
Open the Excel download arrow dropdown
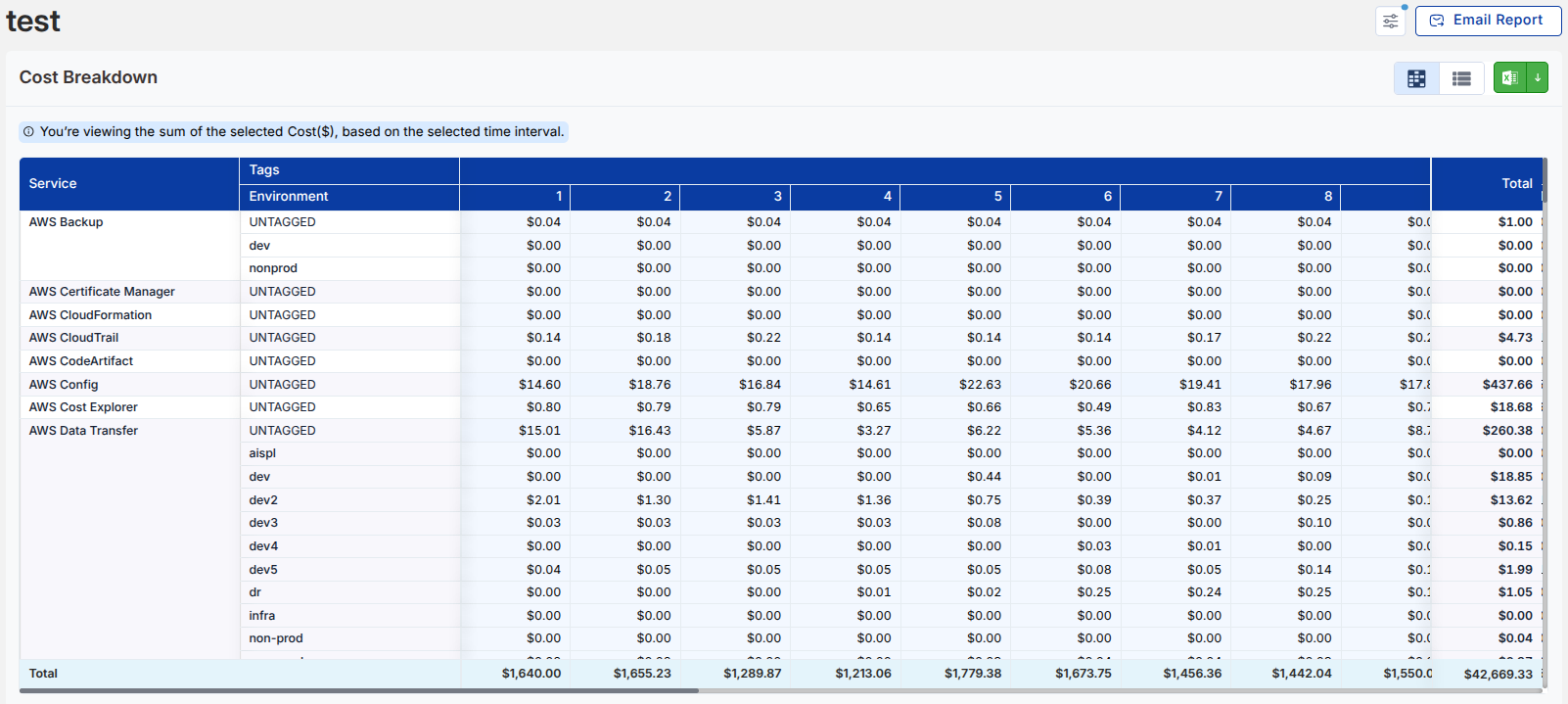click(1538, 77)
